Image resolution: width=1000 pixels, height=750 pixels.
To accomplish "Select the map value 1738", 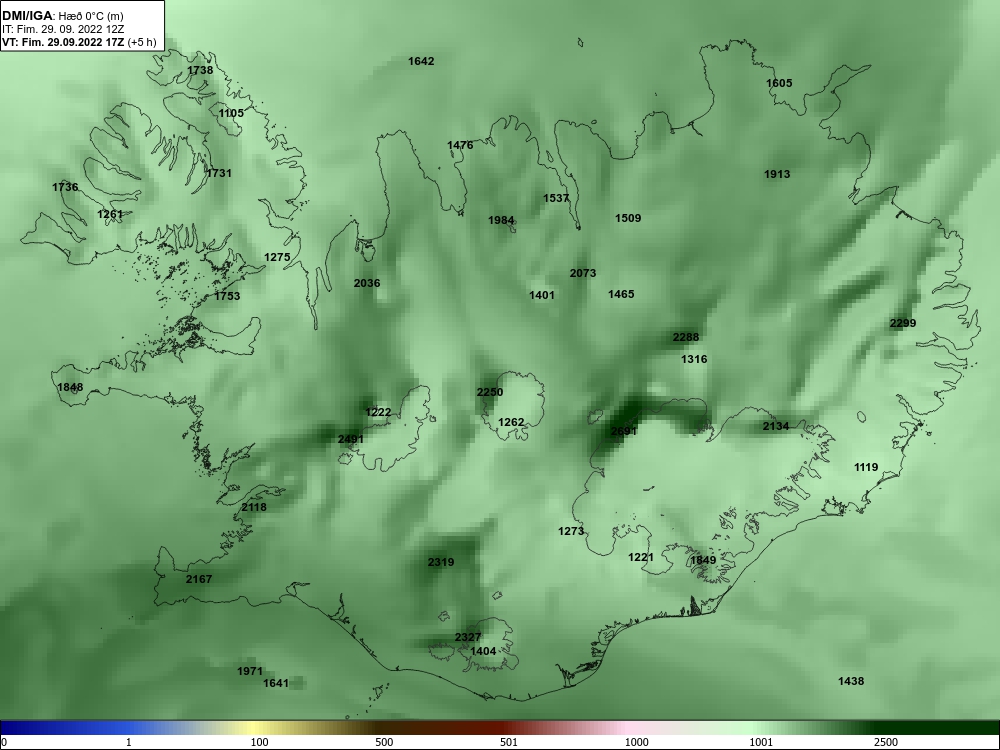I will 200,70.
